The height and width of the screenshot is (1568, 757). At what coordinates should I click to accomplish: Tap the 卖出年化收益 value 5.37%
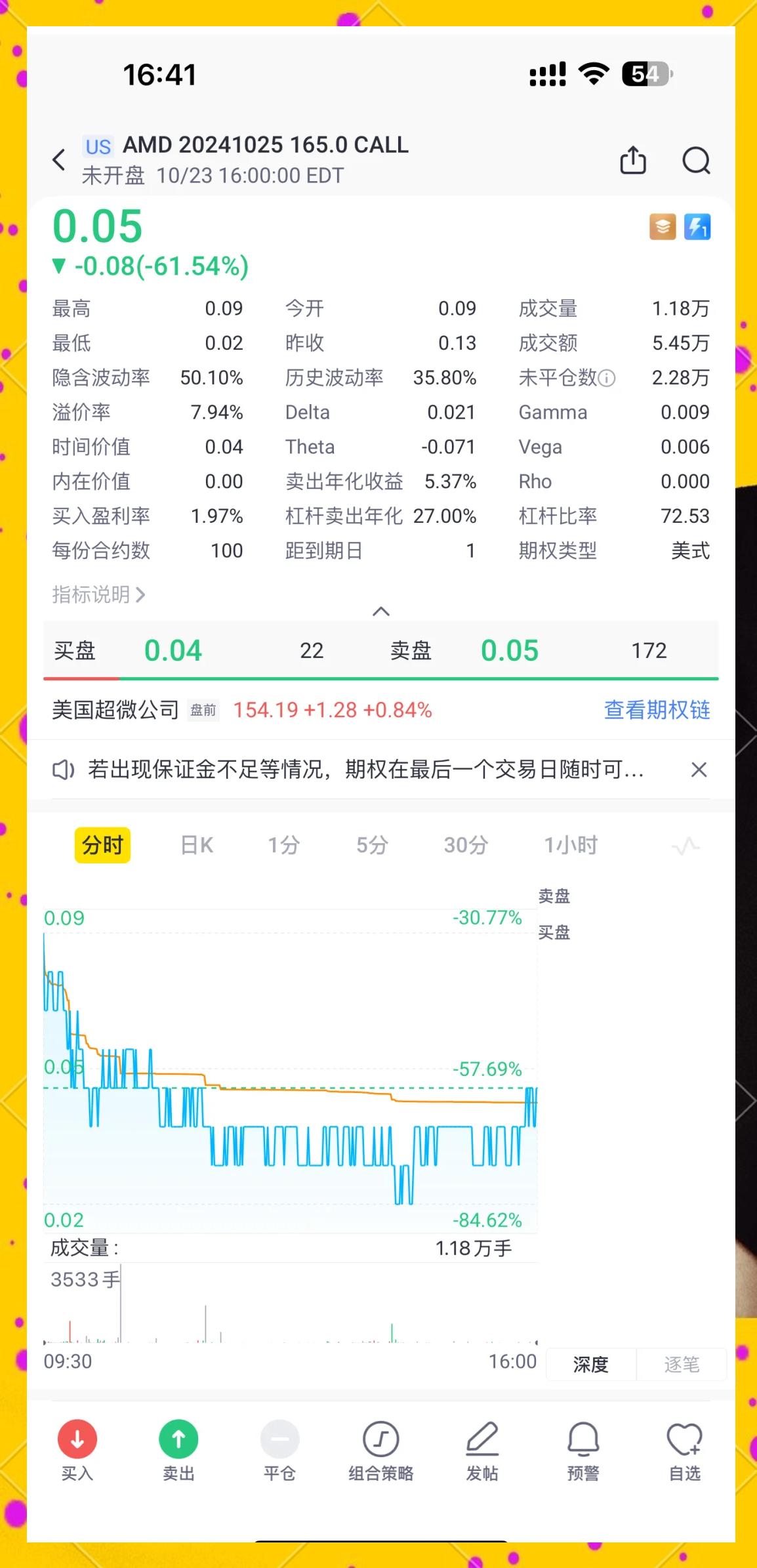(x=450, y=482)
